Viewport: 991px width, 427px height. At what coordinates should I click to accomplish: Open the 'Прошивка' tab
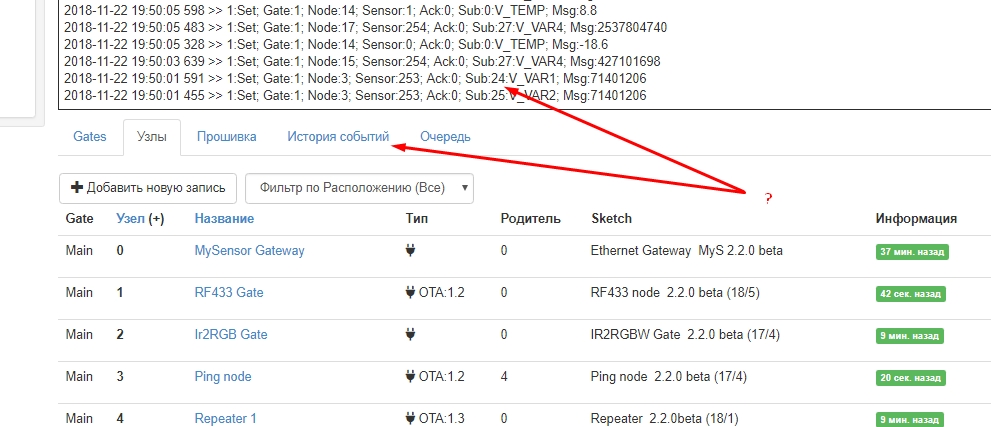[x=226, y=137]
